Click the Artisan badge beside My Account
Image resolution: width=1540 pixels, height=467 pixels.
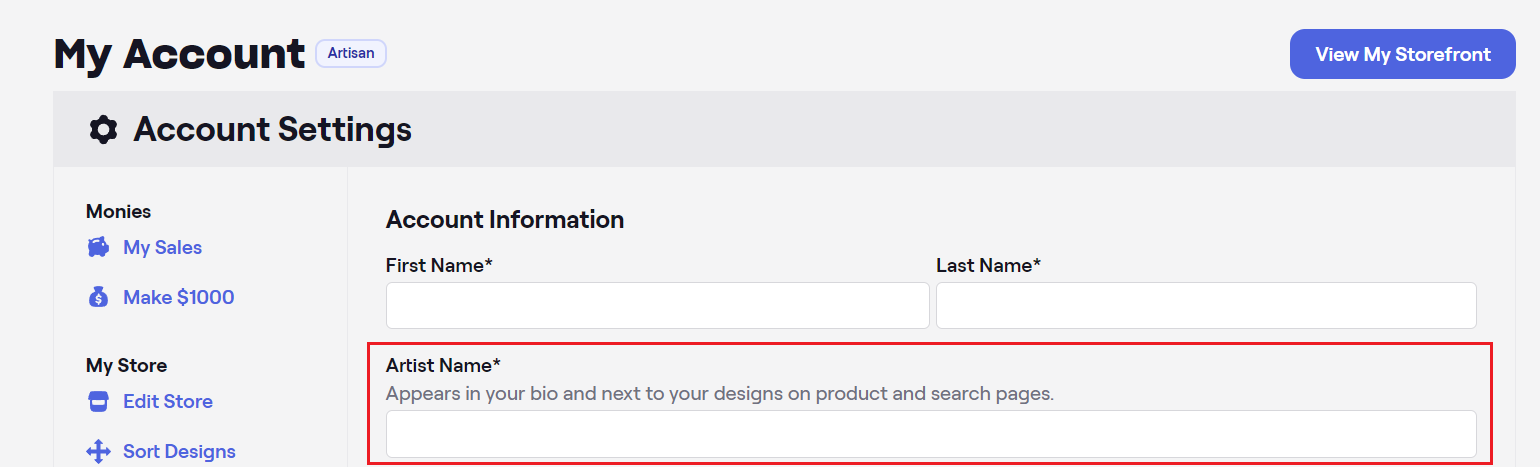pos(351,53)
